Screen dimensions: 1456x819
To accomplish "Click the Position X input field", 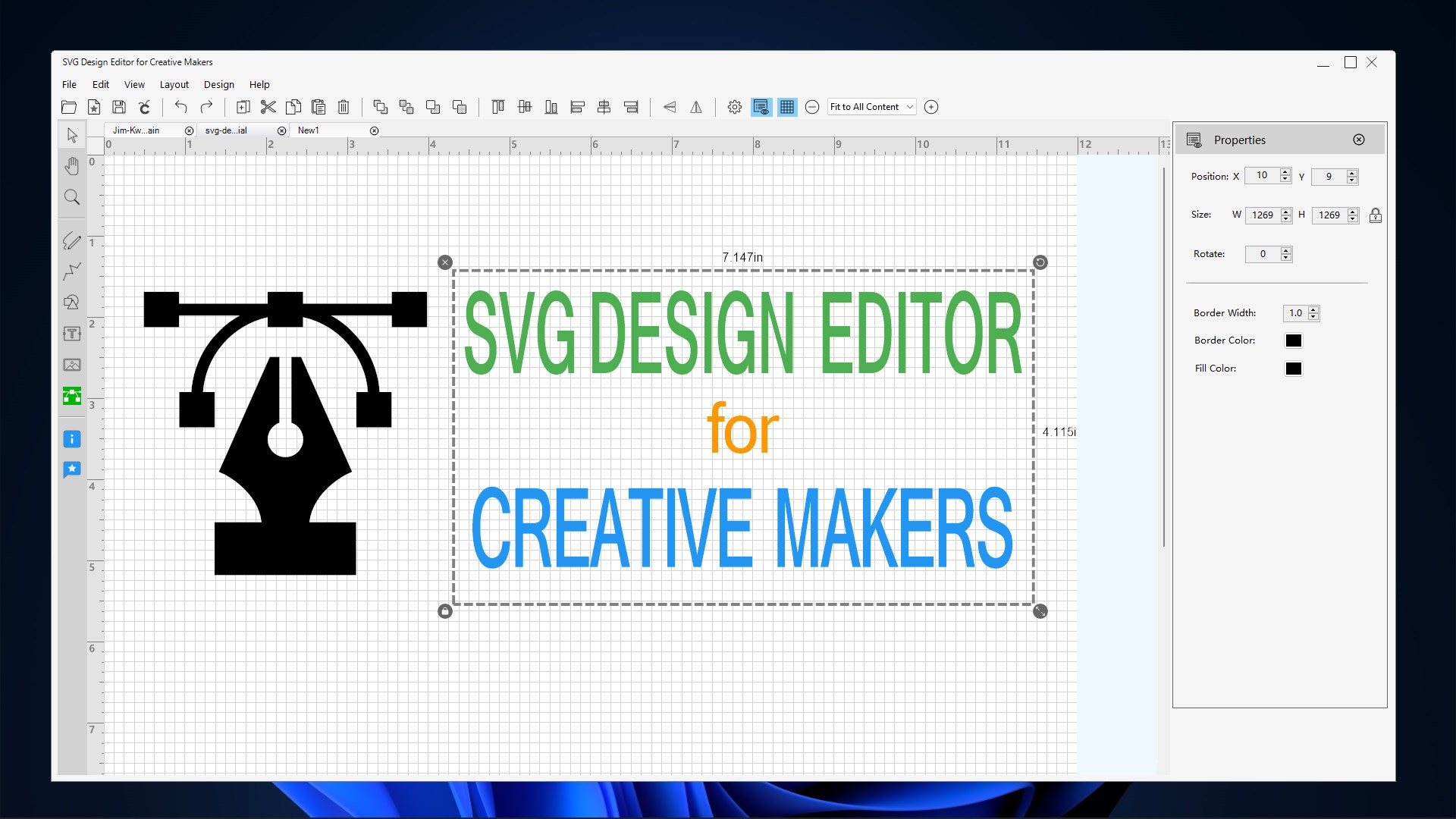I will 1261,176.
